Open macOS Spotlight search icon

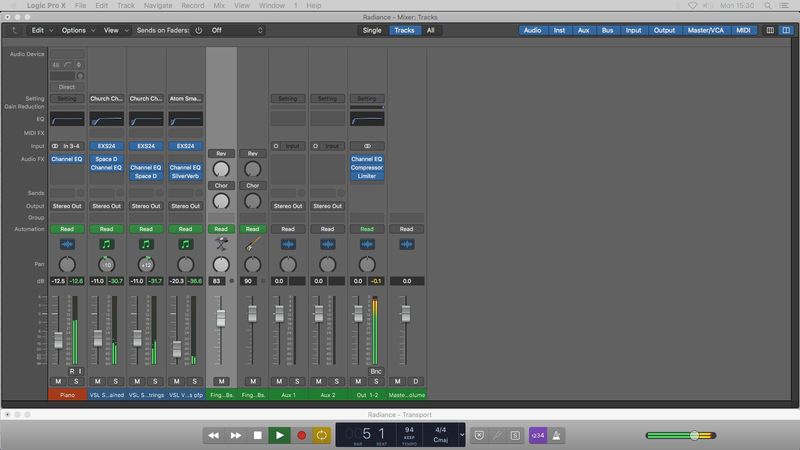pyautogui.click(x=768, y=6)
